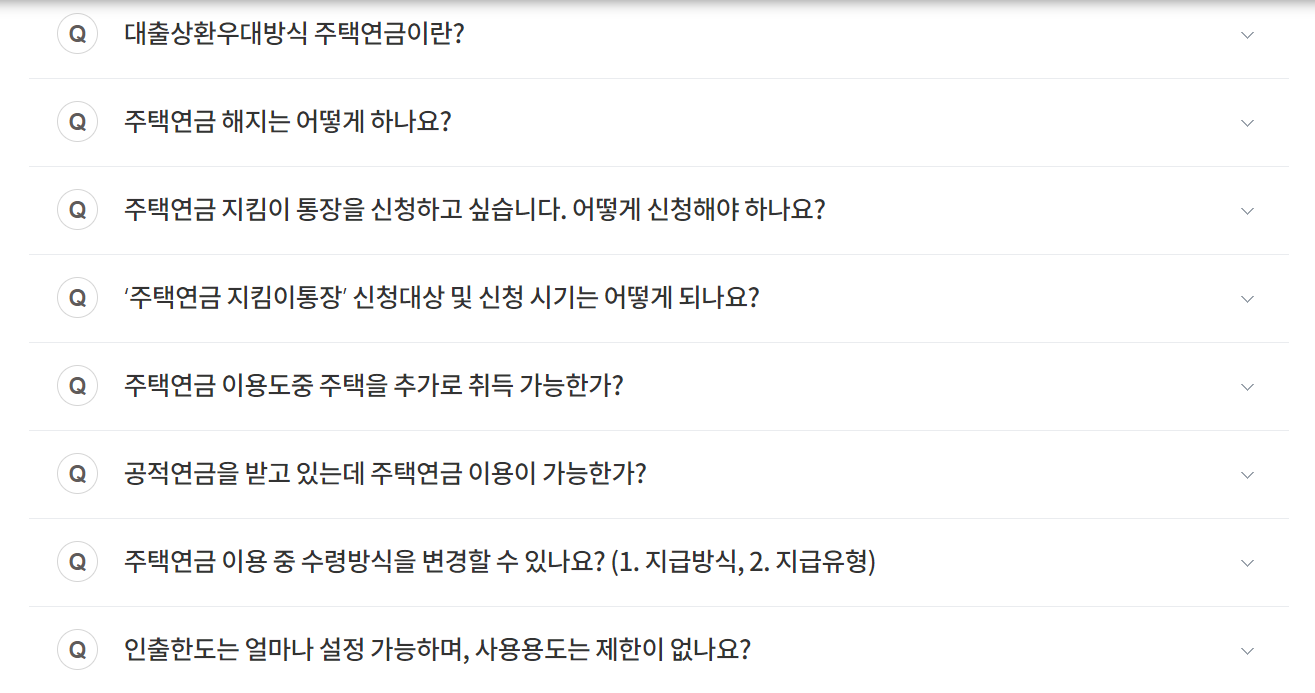Expand the 주택 추가 취득 answer chevron
The height and width of the screenshot is (693, 1315).
1246,386
